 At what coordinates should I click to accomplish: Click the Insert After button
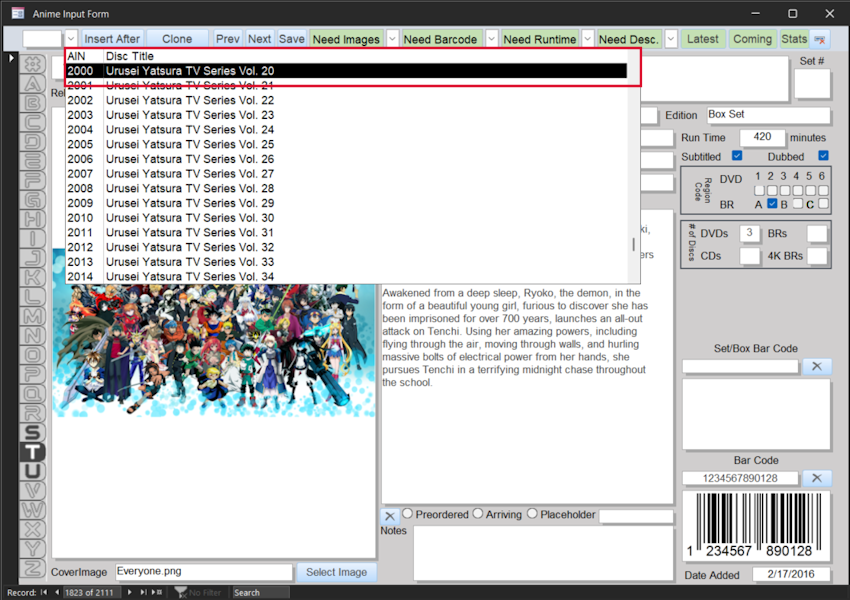click(x=112, y=39)
